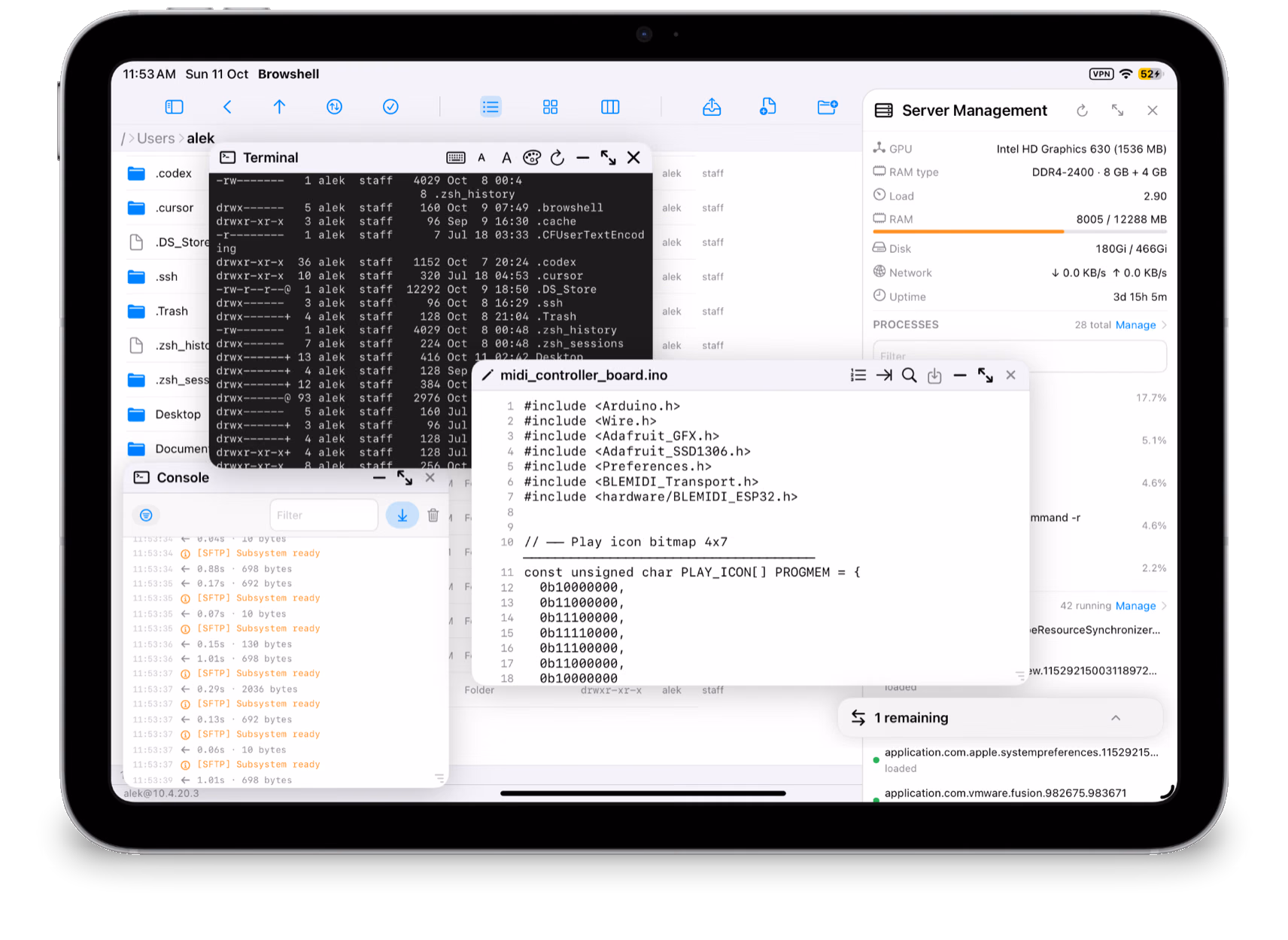Open the sort order up-down arrows icon

click(335, 107)
